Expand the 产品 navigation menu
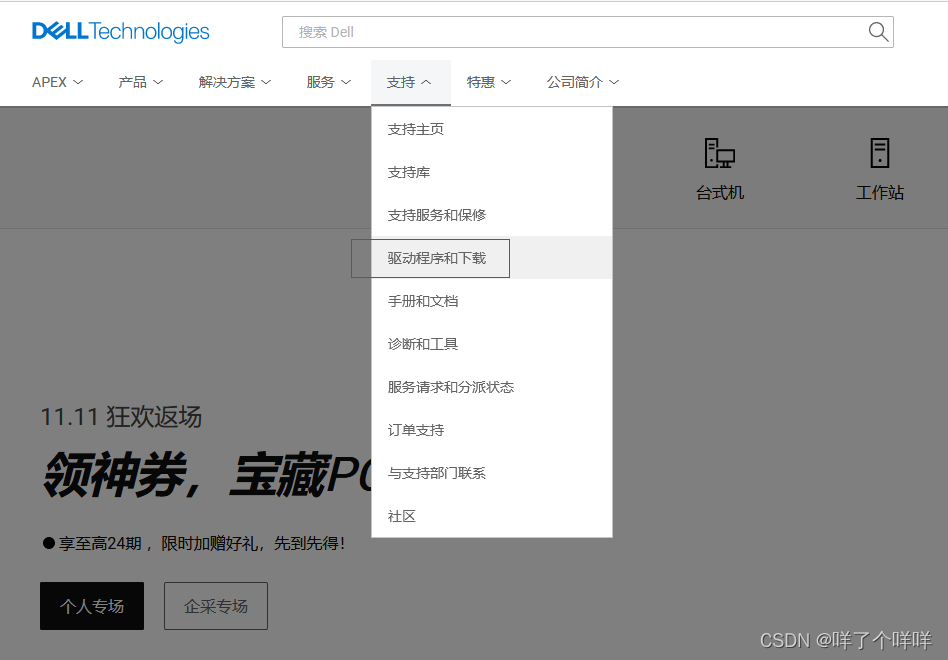Image resolution: width=948 pixels, height=660 pixels. [140, 82]
